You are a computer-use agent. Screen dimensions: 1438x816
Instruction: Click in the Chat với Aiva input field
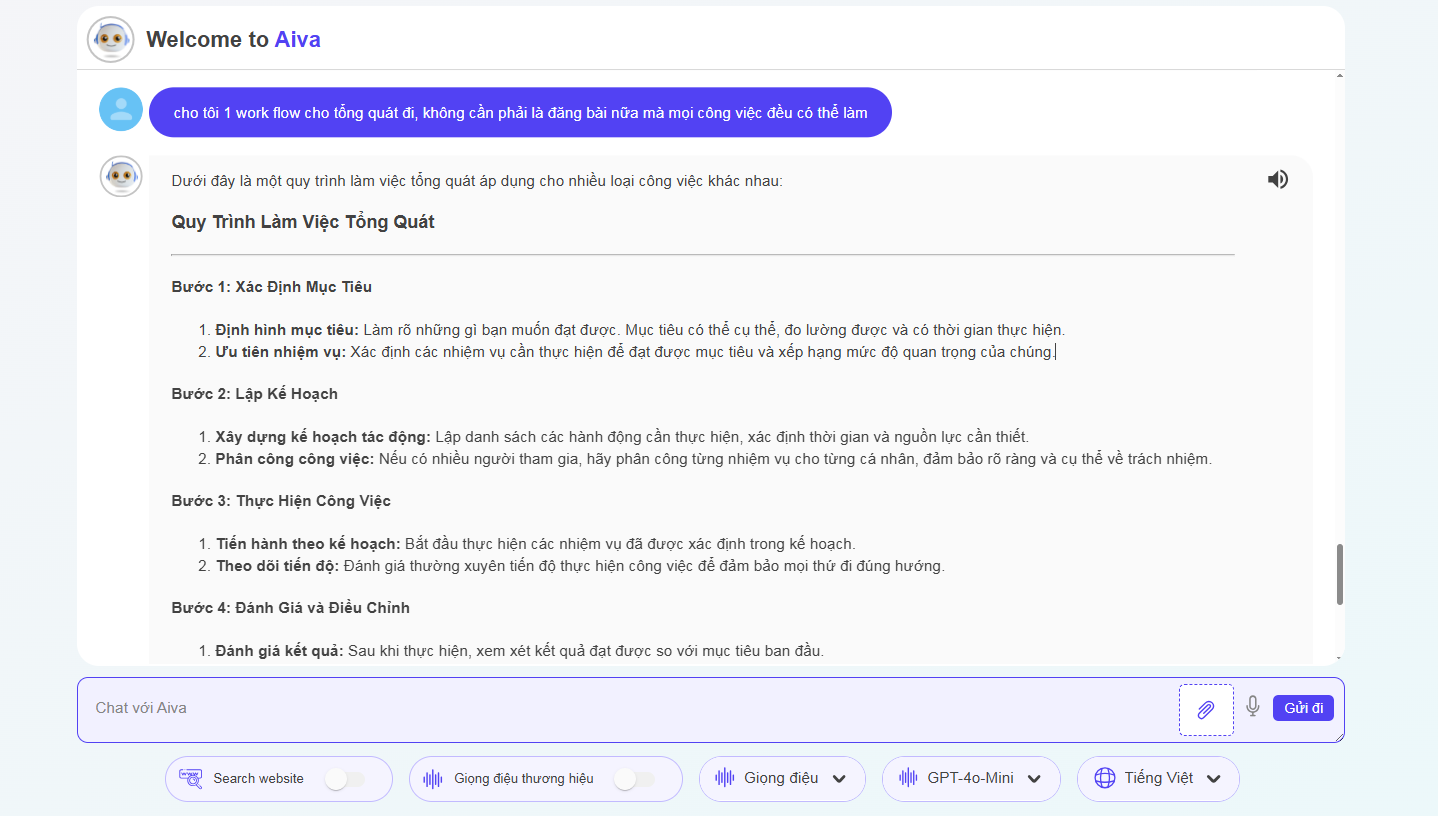click(630, 708)
